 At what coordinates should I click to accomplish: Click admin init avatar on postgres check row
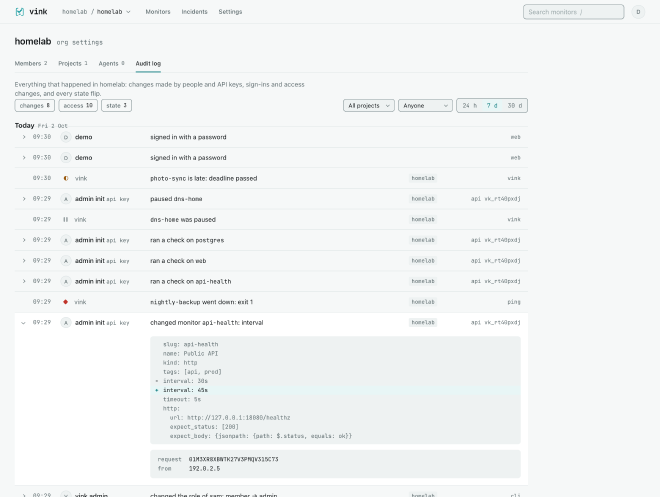click(x=66, y=240)
